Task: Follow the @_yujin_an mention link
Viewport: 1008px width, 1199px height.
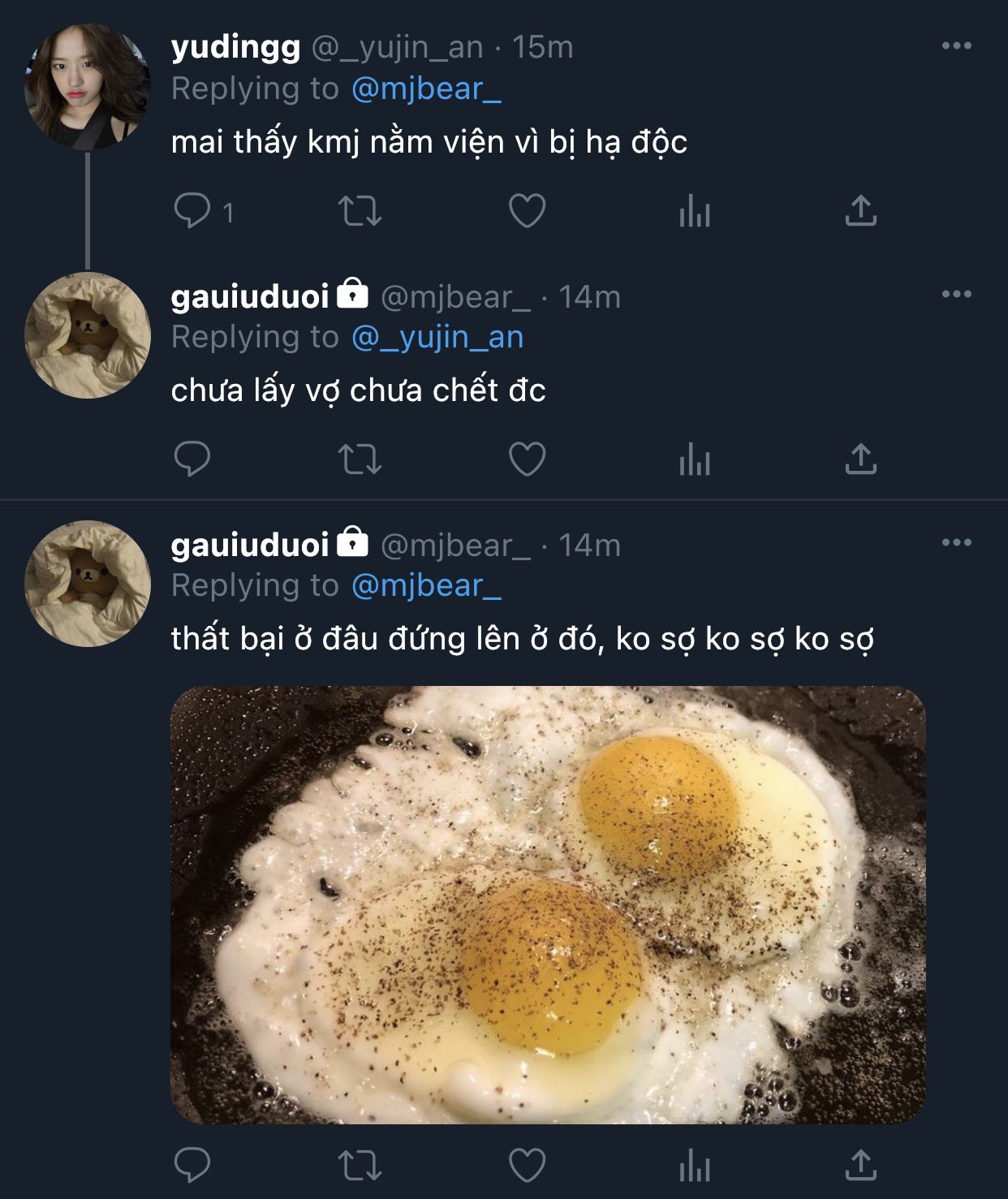Action: coord(437,337)
